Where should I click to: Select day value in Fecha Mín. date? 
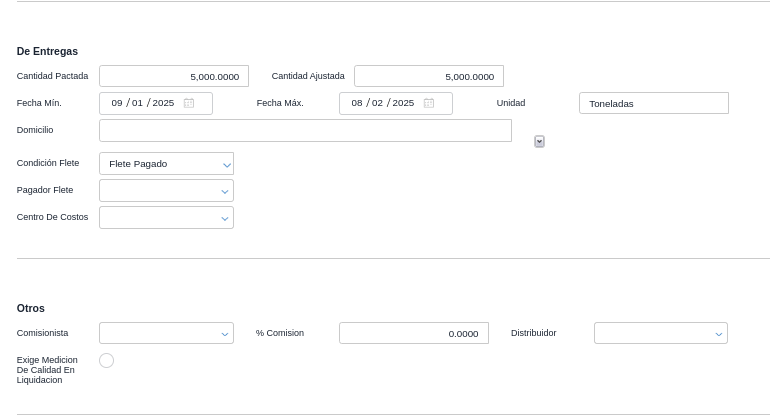(x=117, y=103)
